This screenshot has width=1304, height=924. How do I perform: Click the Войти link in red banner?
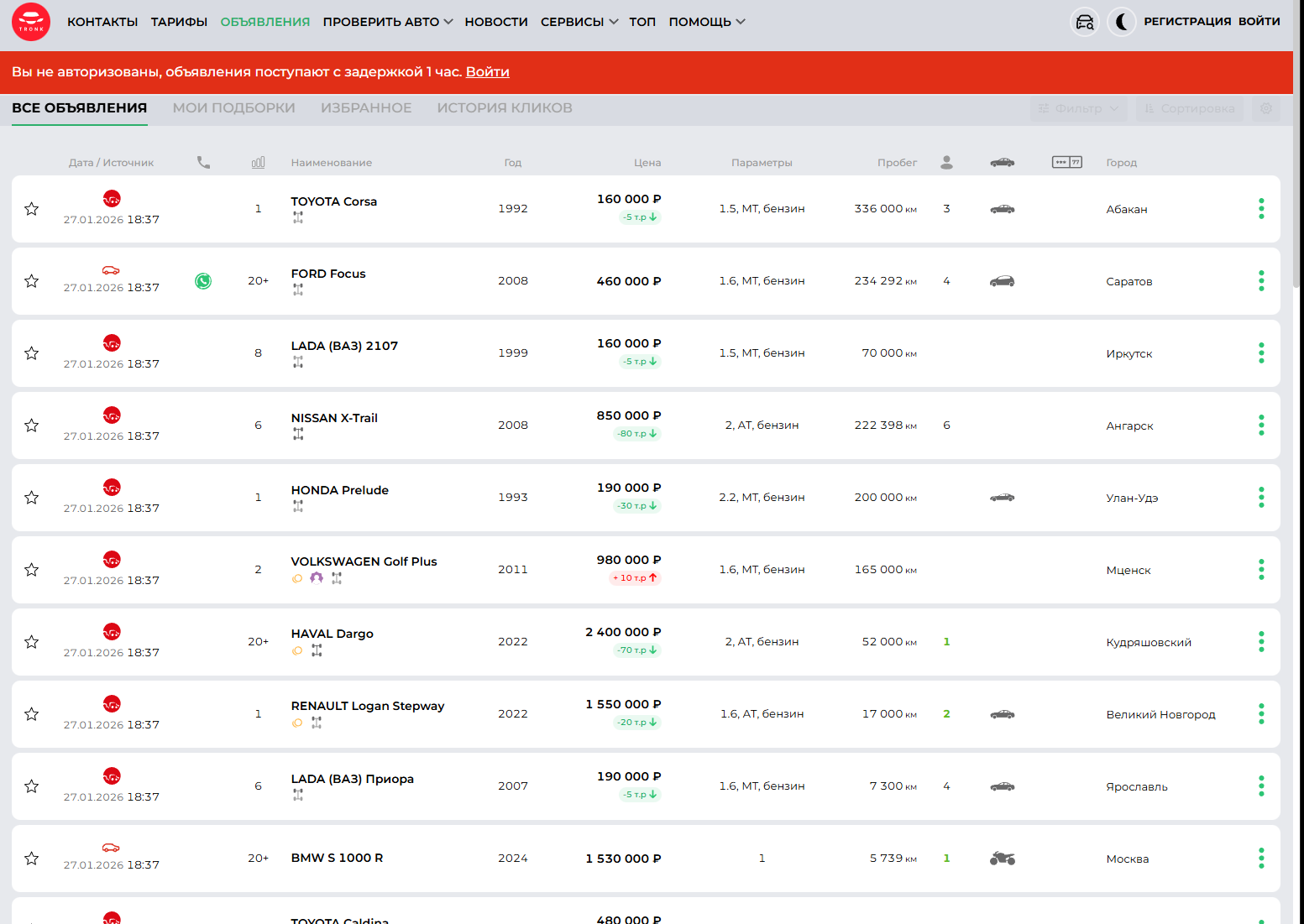(487, 72)
